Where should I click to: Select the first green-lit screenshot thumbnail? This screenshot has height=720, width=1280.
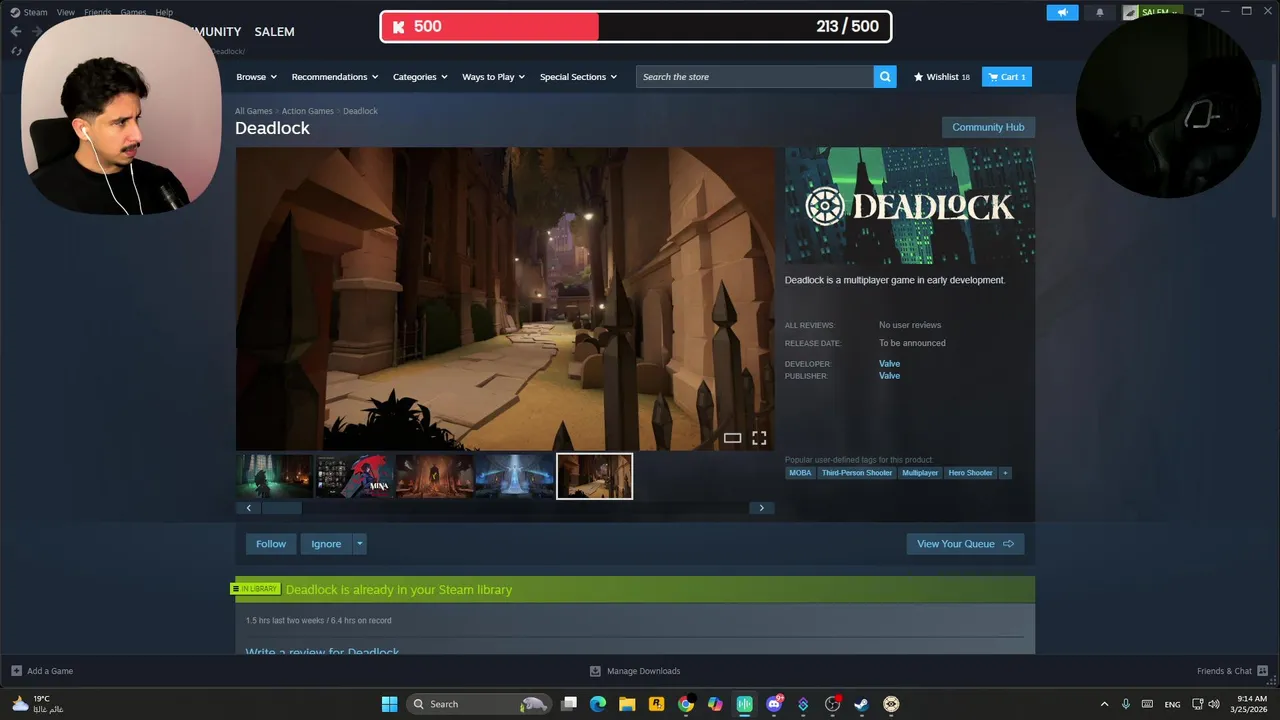coord(275,476)
